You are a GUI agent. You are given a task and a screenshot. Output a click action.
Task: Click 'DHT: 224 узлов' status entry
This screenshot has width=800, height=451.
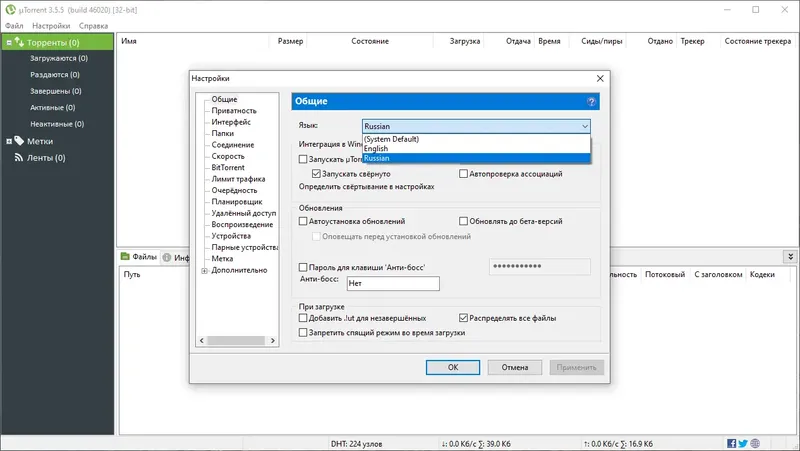[356, 444]
